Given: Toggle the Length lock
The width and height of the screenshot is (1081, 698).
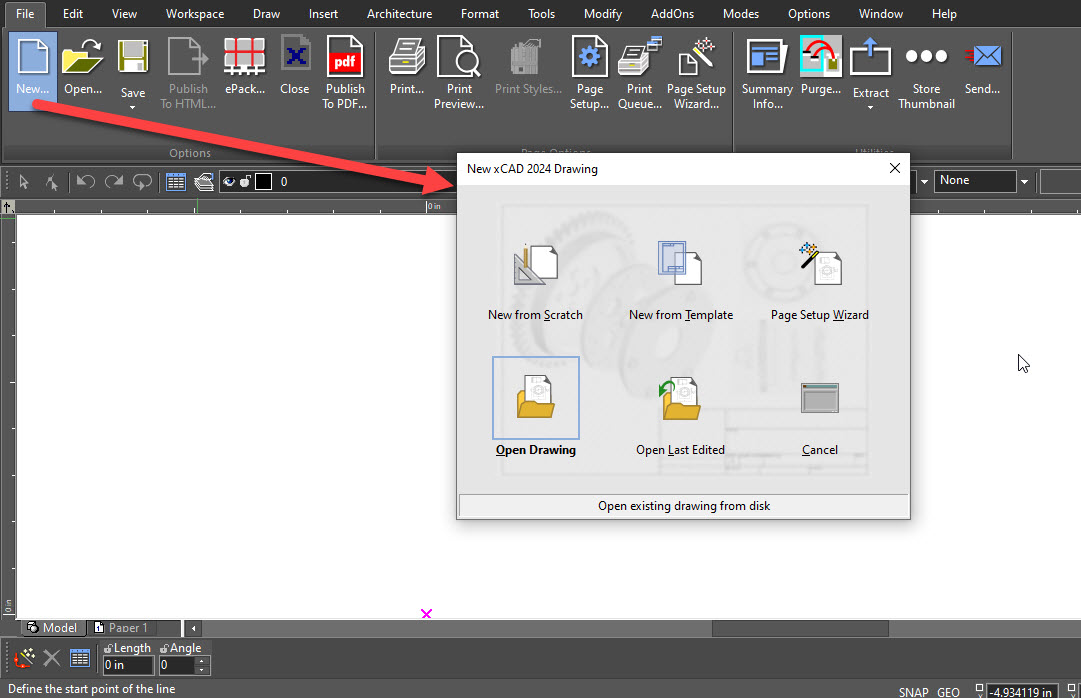Looking at the screenshot, I should coord(108,648).
